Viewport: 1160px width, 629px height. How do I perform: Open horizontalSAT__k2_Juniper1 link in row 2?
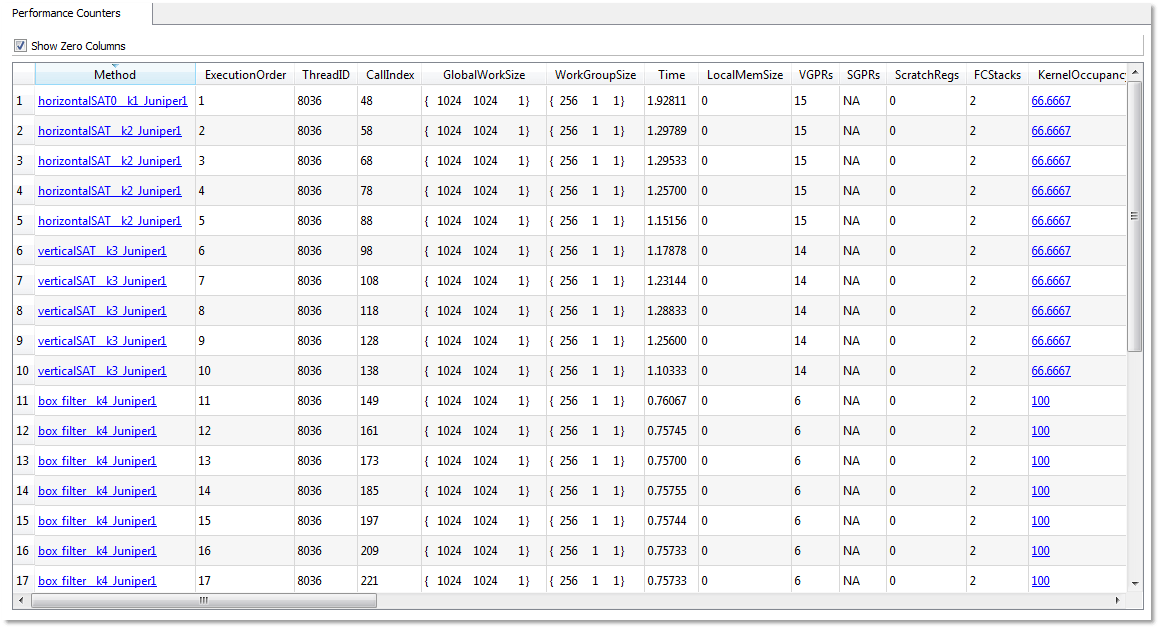pyautogui.click(x=109, y=131)
